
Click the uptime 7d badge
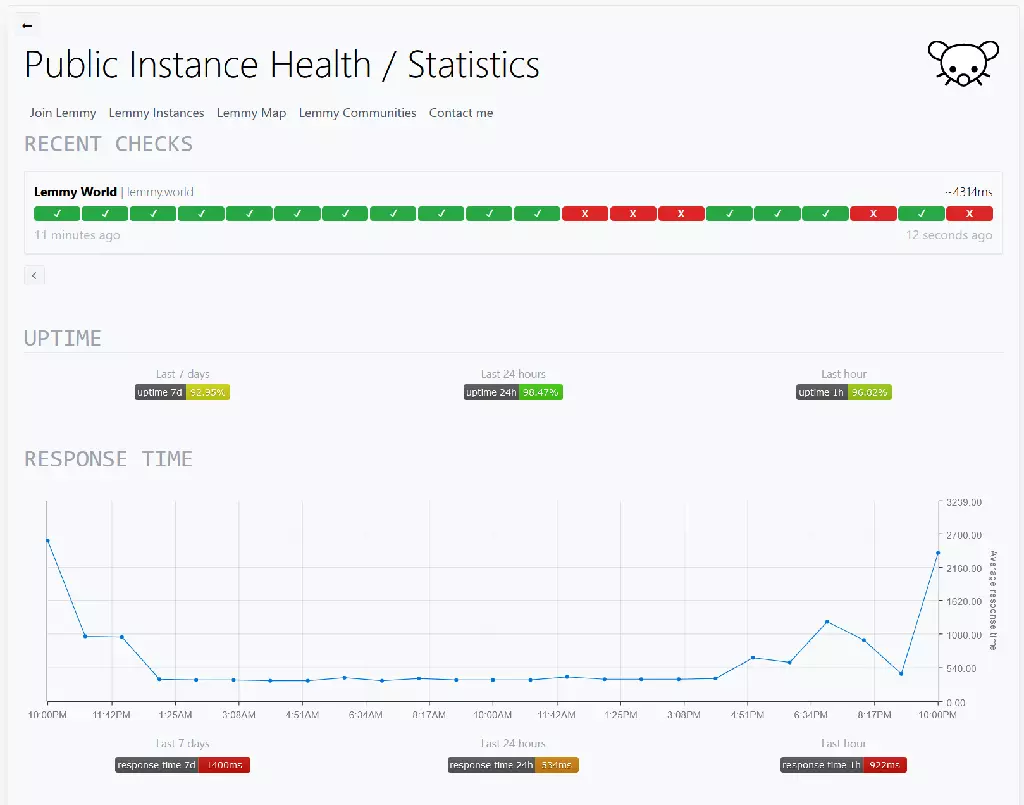(x=182, y=392)
